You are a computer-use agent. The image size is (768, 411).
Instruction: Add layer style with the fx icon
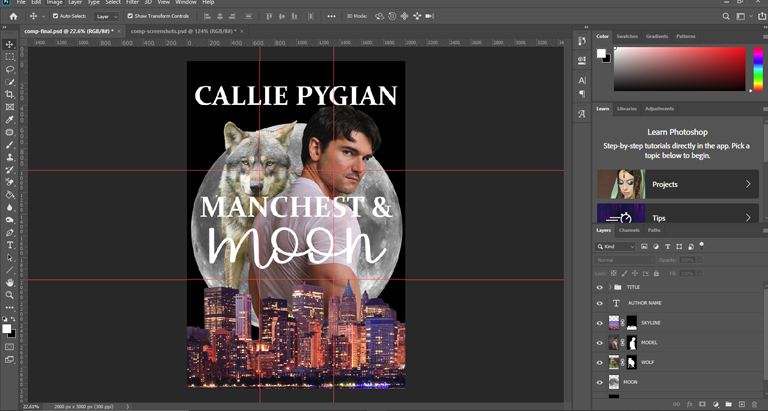tap(690, 404)
